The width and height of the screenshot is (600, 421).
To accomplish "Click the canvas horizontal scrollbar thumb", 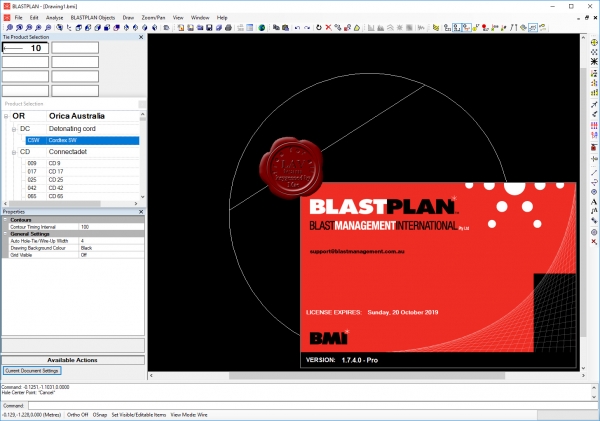I will tap(367, 375).
